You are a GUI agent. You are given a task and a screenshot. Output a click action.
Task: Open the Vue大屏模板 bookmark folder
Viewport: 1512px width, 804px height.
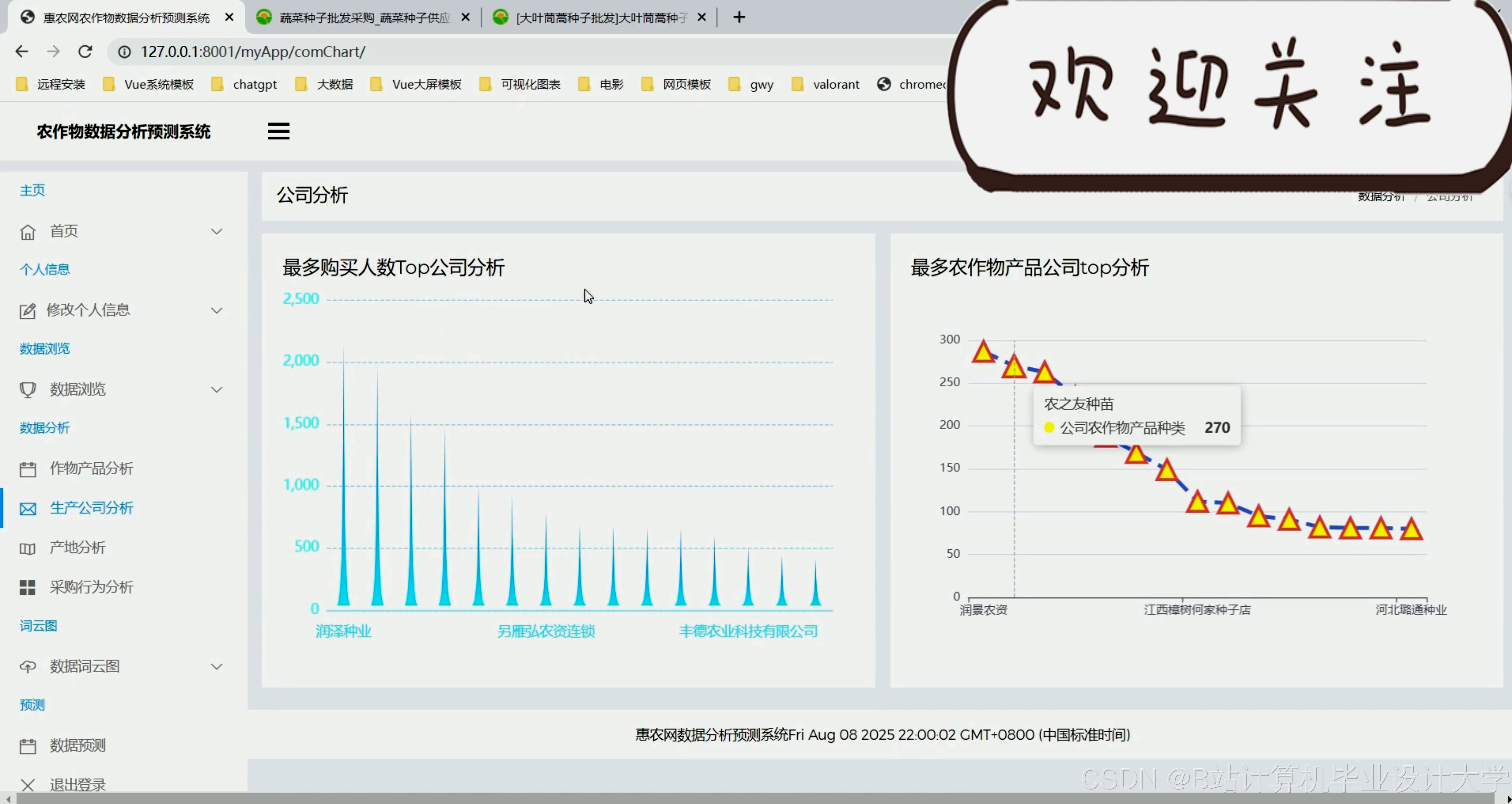(426, 84)
